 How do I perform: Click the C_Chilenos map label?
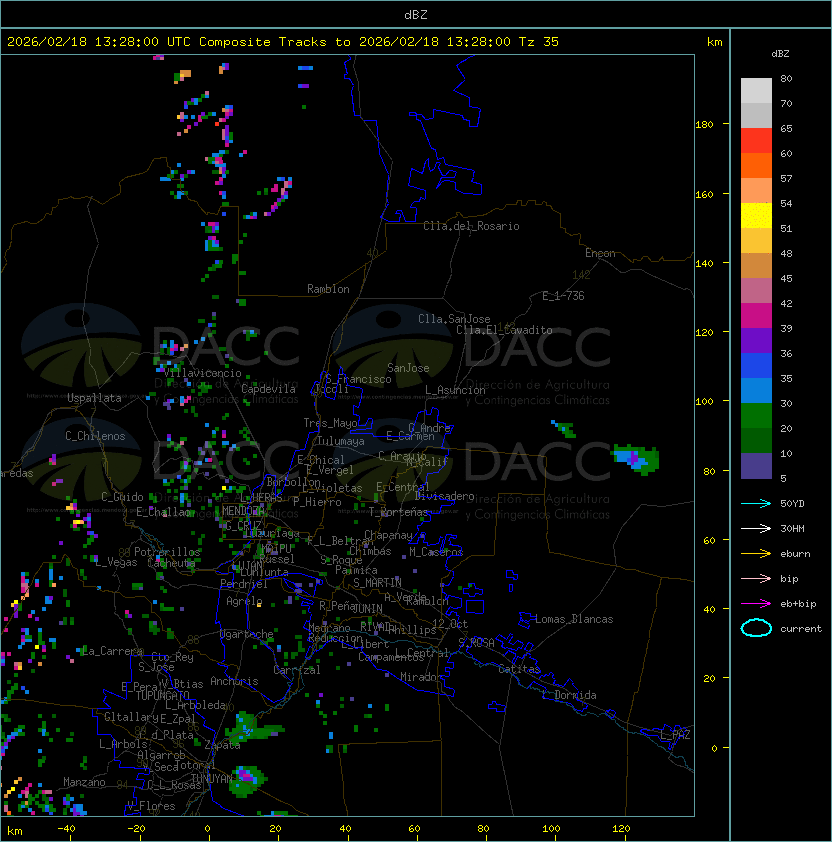[95, 436]
